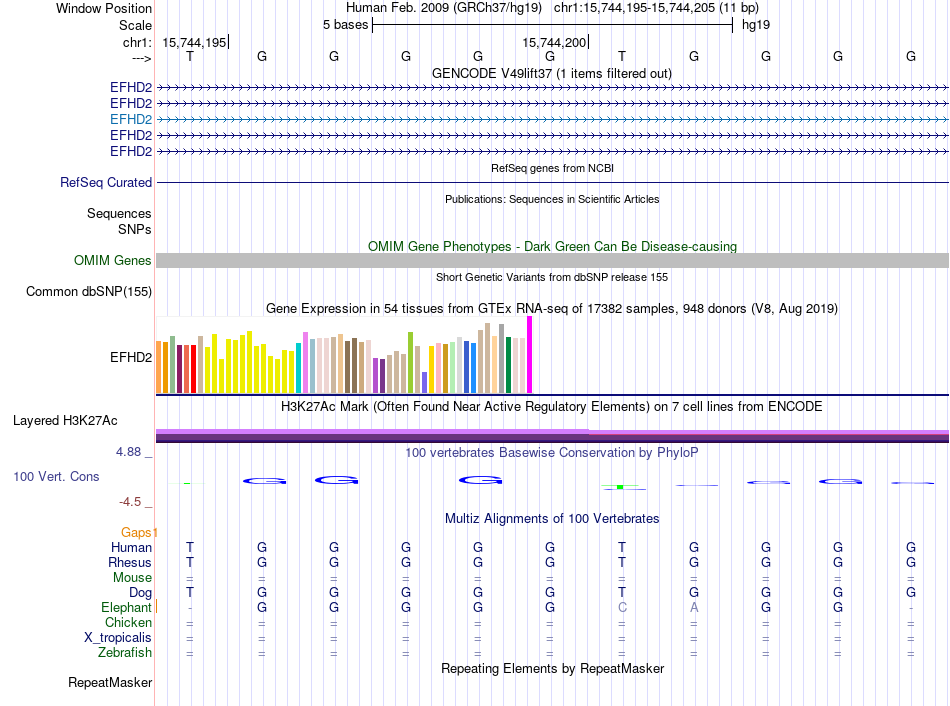
Task: Open the RefSeq Curated track label
Action: (106, 182)
